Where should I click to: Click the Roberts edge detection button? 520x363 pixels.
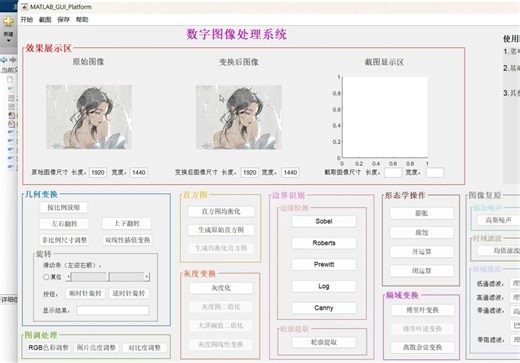(x=324, y=243)
